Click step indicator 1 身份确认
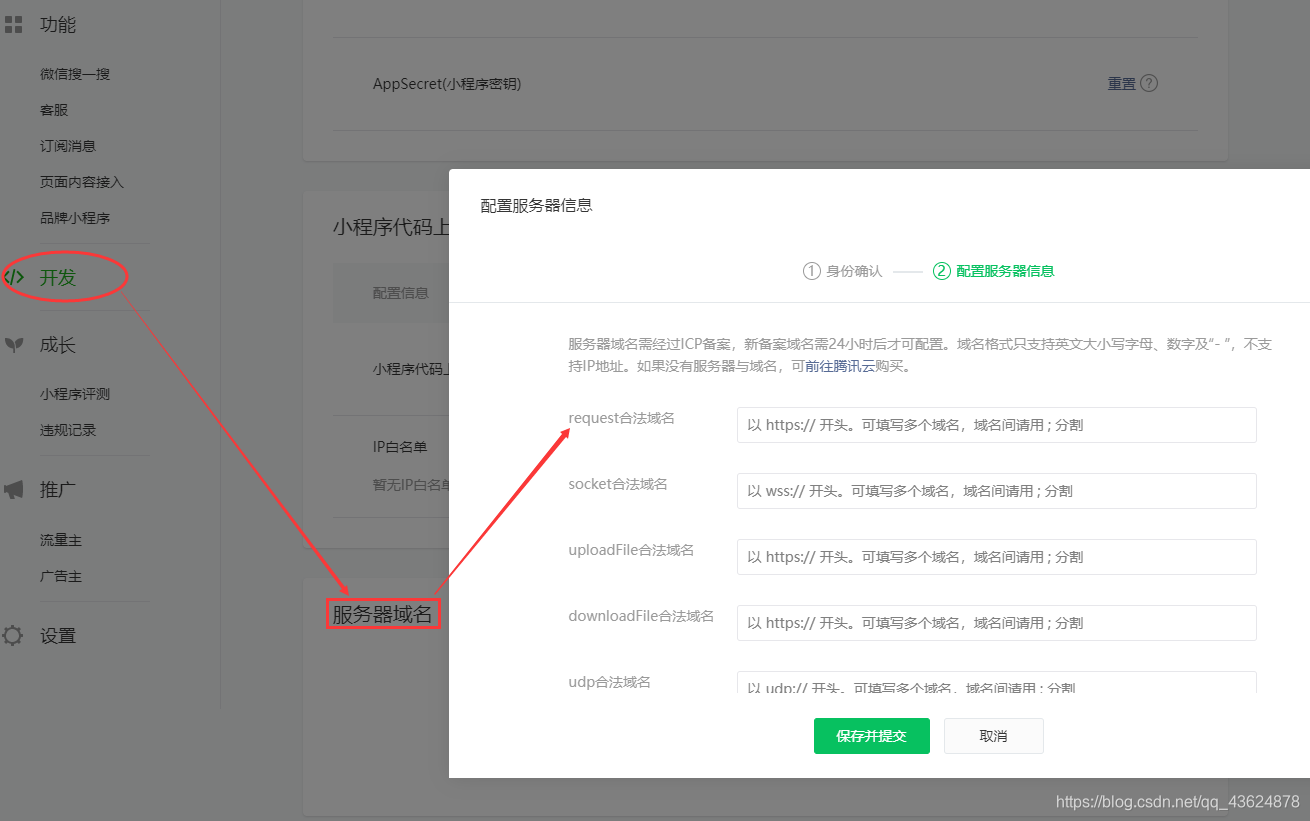 [x=842, y=270]
